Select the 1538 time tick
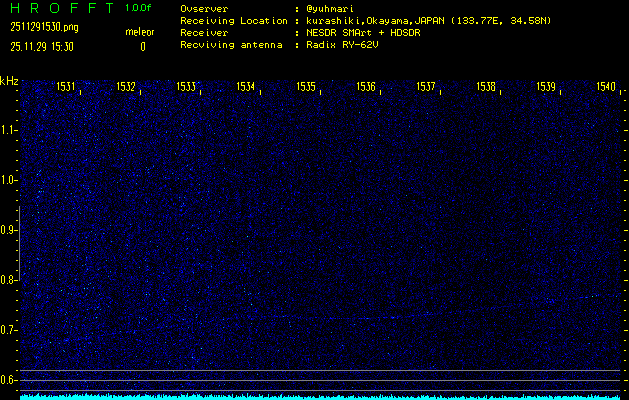The image size is (629, 400). pyautogui.click(x=486, y=88)
